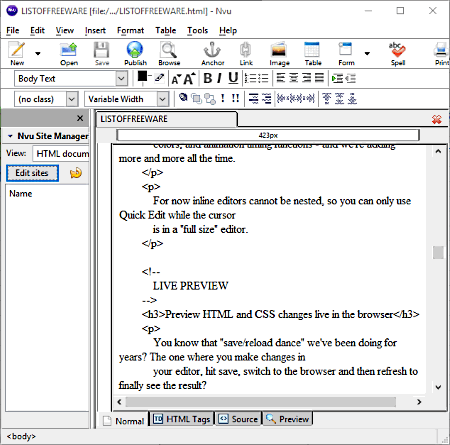
Task: Switch to the HTML Tags view tab
Action: tap(182, 419)
